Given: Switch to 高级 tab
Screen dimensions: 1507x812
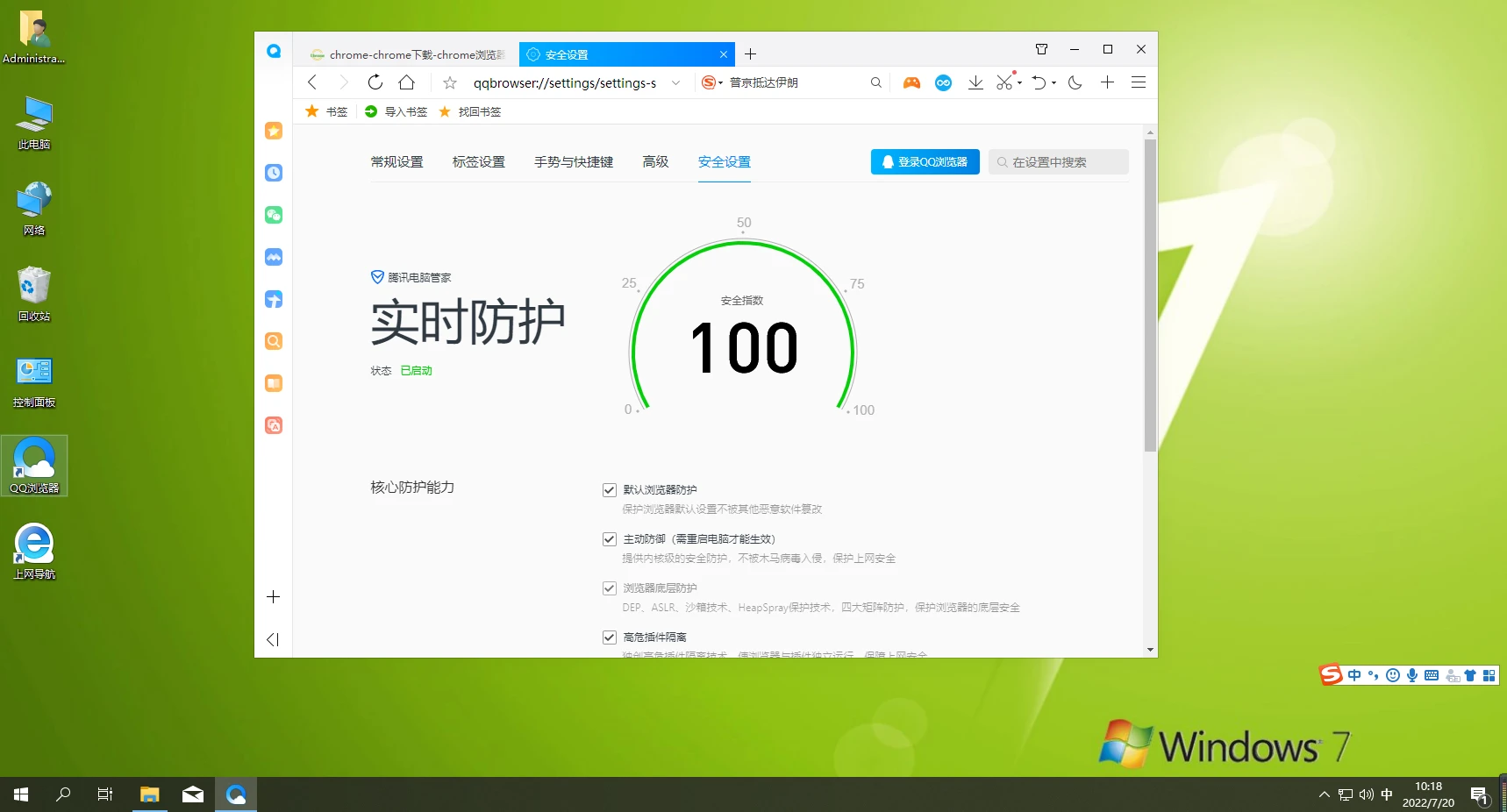Looking at the screenshot, I should 655,162.
